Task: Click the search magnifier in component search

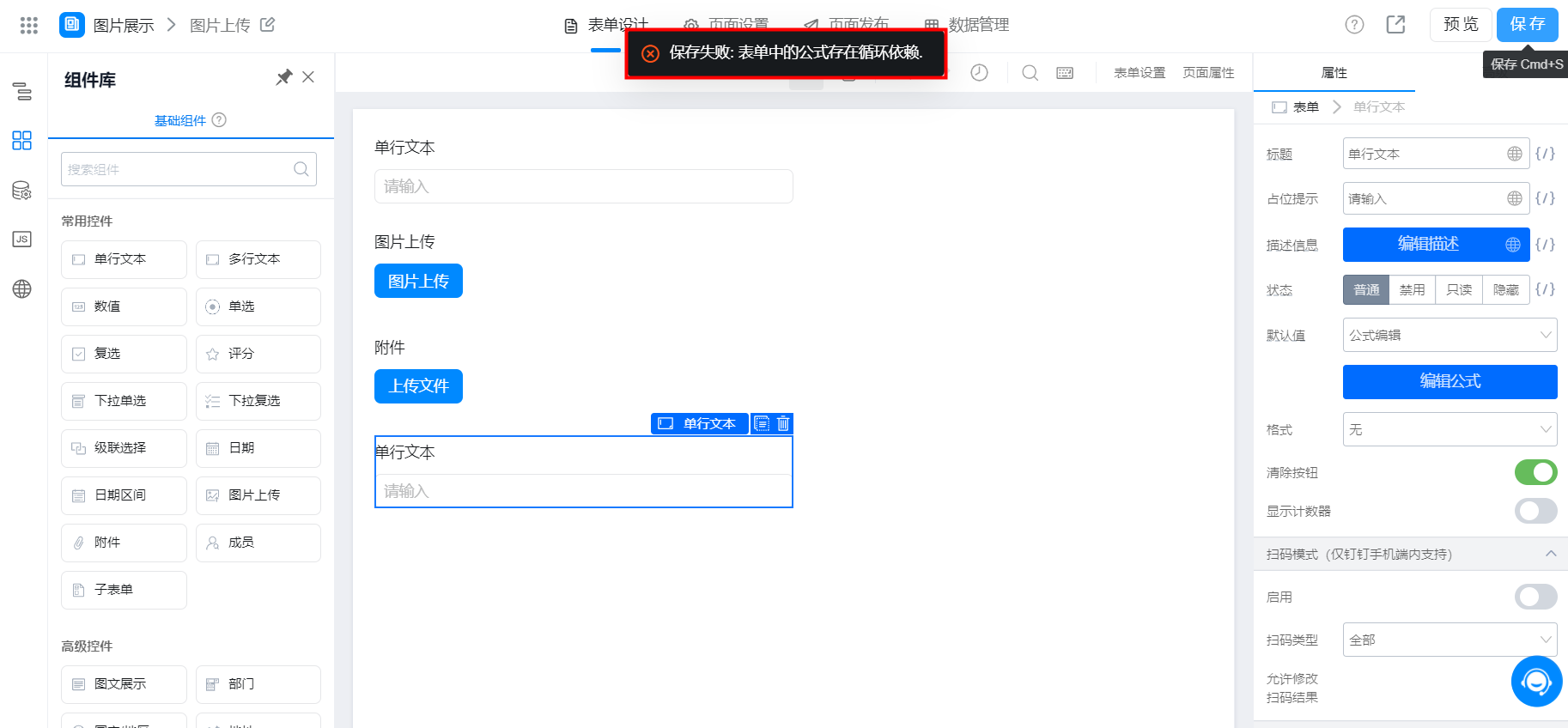Action: (301, 169)
